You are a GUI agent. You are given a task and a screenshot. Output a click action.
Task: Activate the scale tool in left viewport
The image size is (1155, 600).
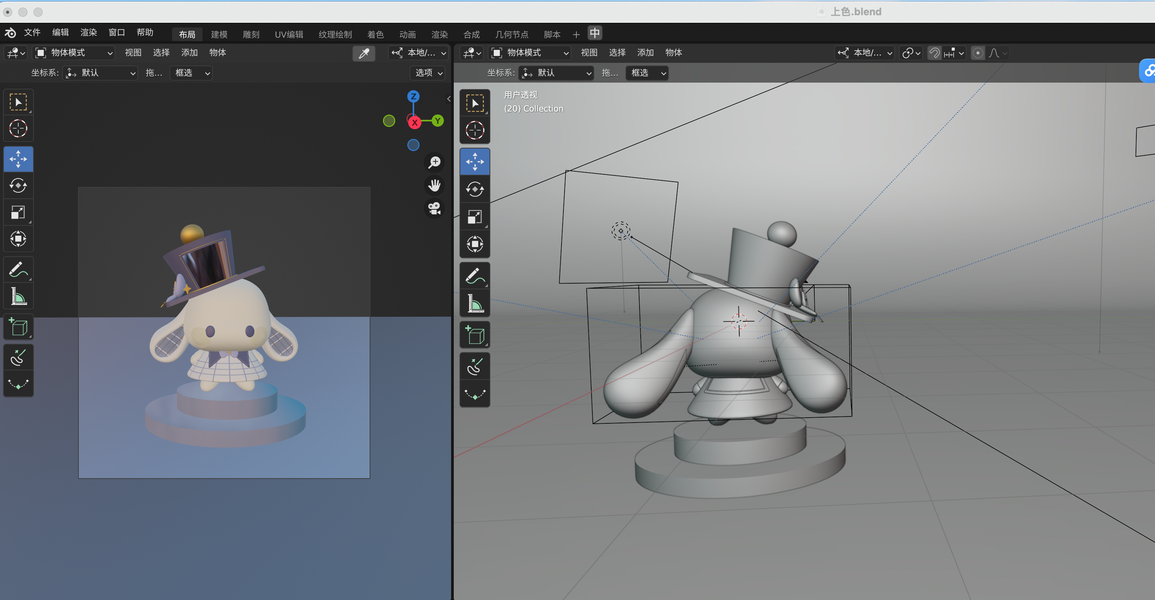point(18,213)
